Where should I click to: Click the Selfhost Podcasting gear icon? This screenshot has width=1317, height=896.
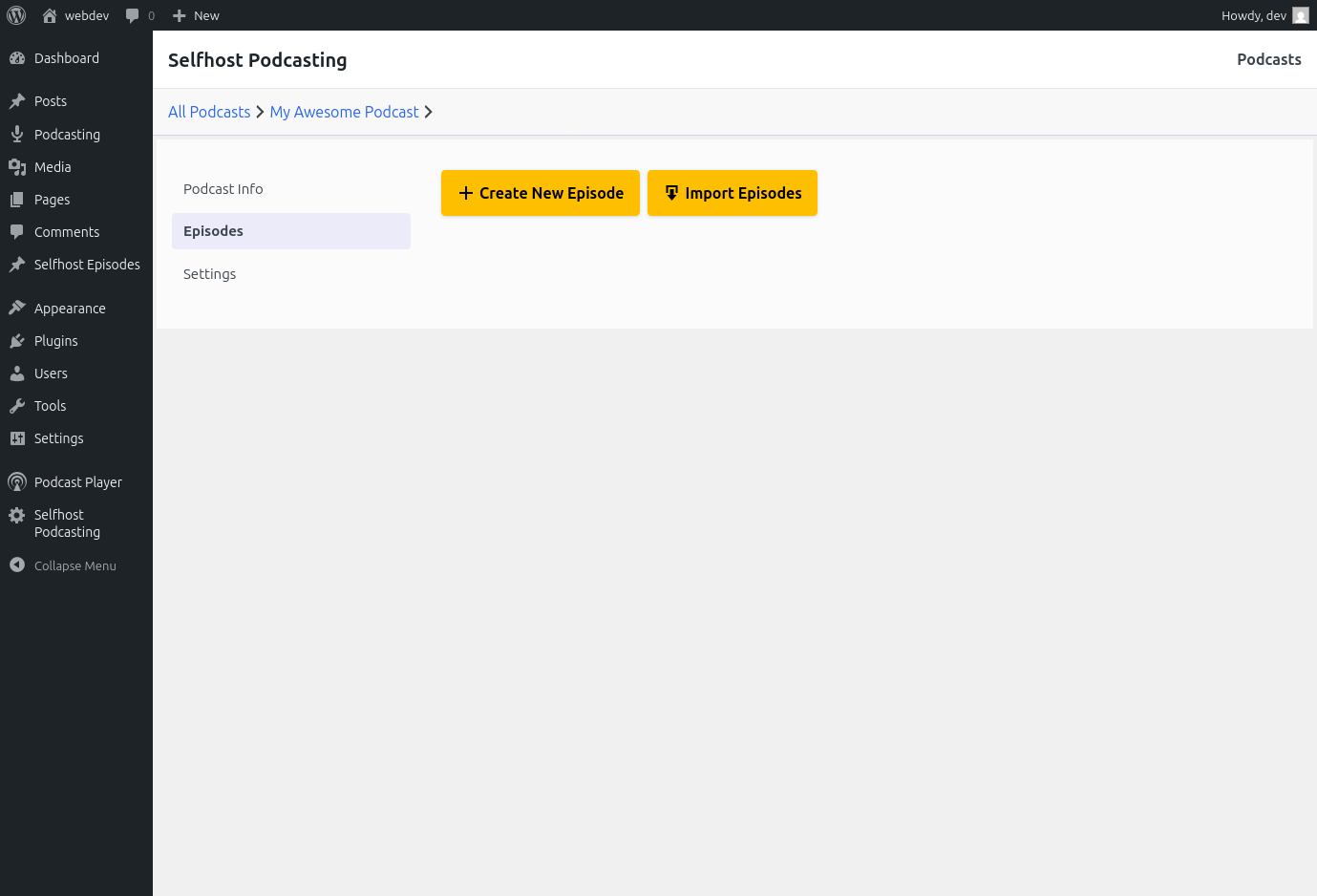tap(17, 515)
